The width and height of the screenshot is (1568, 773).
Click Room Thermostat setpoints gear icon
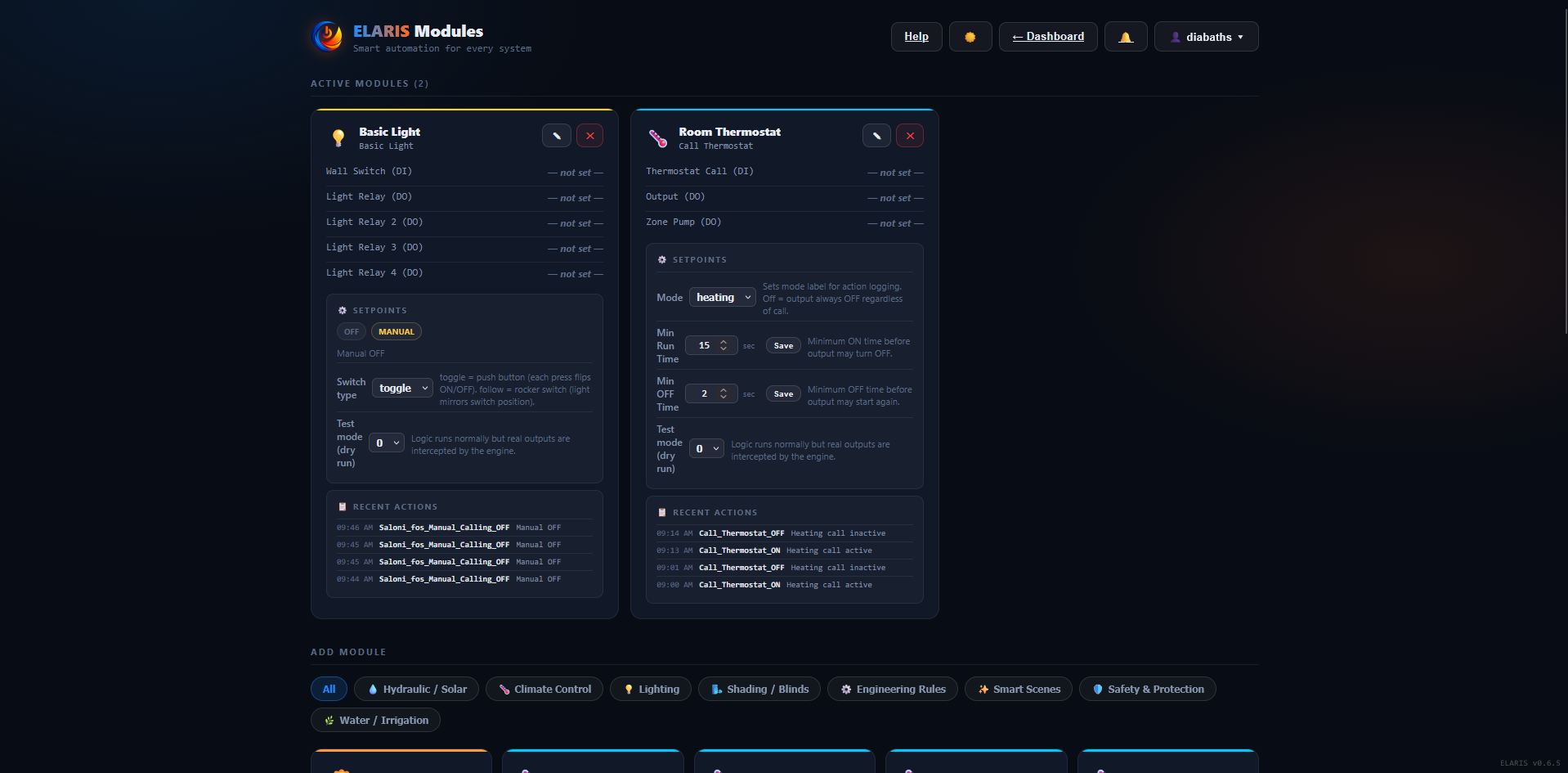click(x=662, y=260)
